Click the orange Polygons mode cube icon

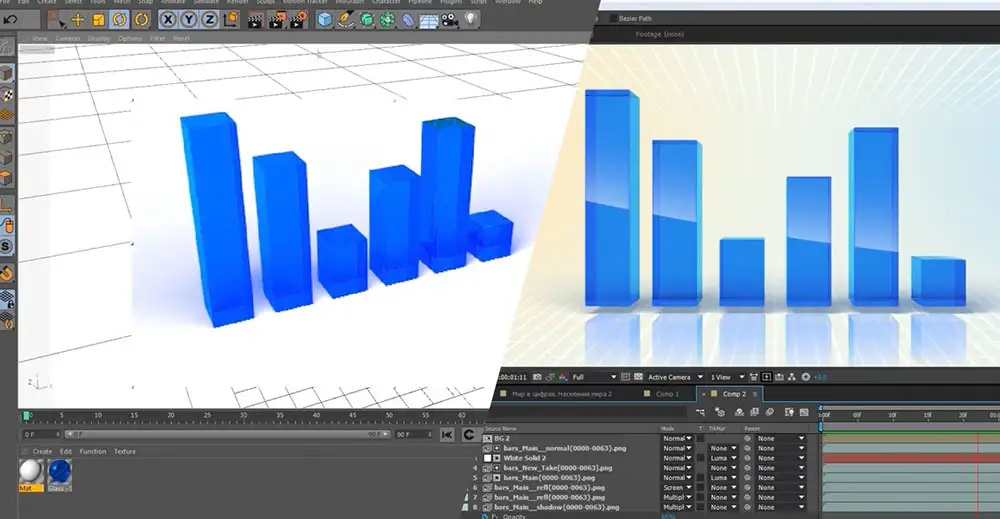(x=6, y=179)
